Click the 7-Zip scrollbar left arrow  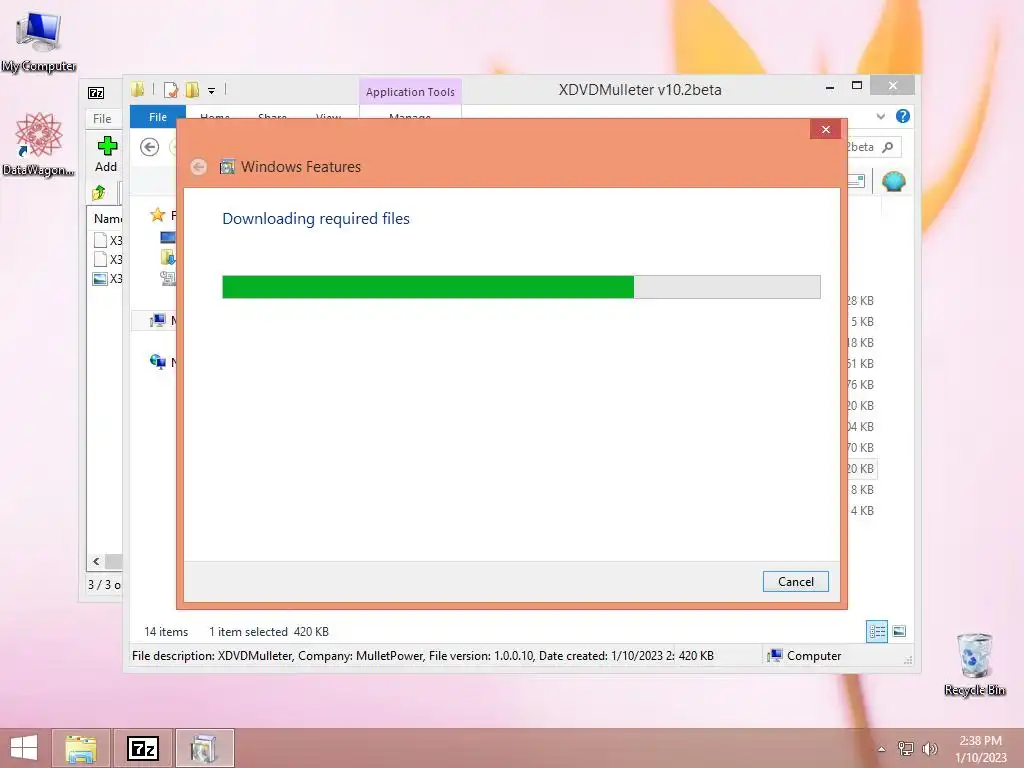tap(96, 561)
